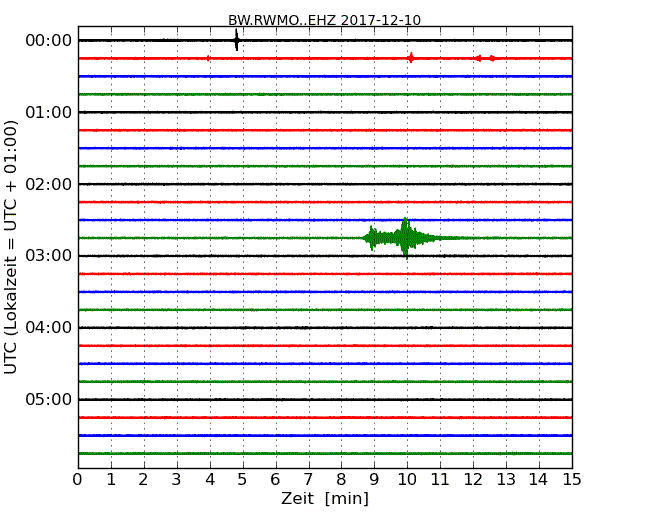Click the 'UTC (Lokalzeit = UTC + 01:00)' axis label
The image size is (650, 520).
pos(11,247)
